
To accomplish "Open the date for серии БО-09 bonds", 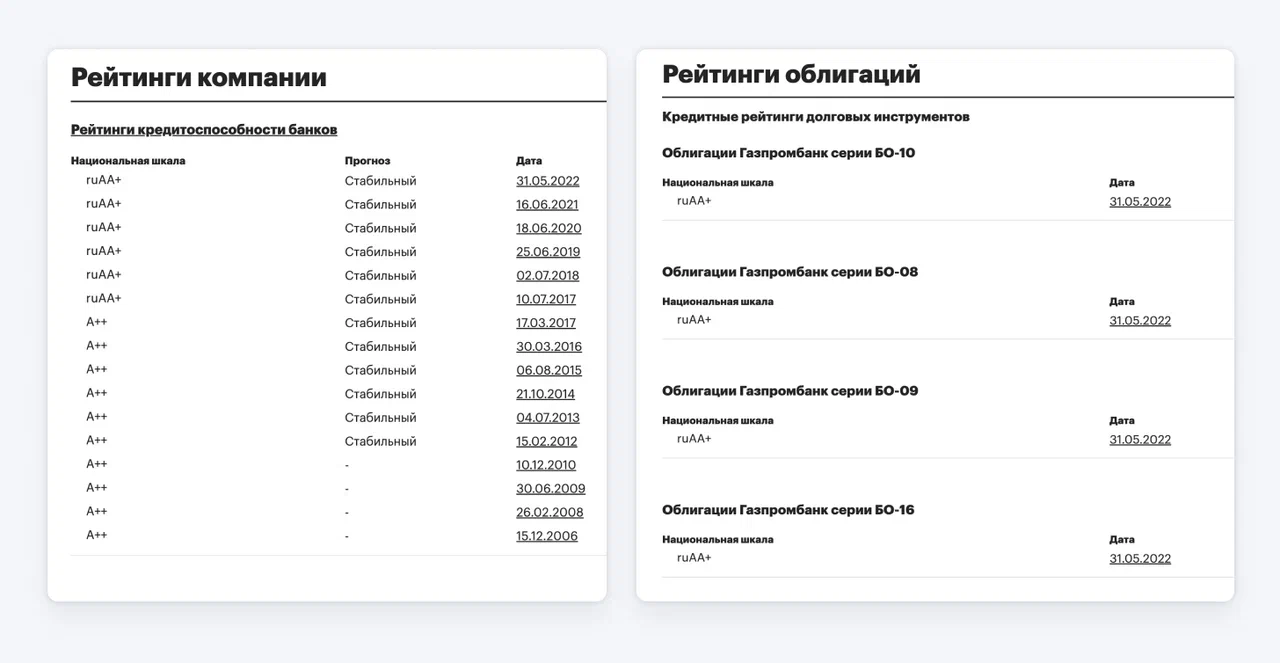I will coord(1140,440).
